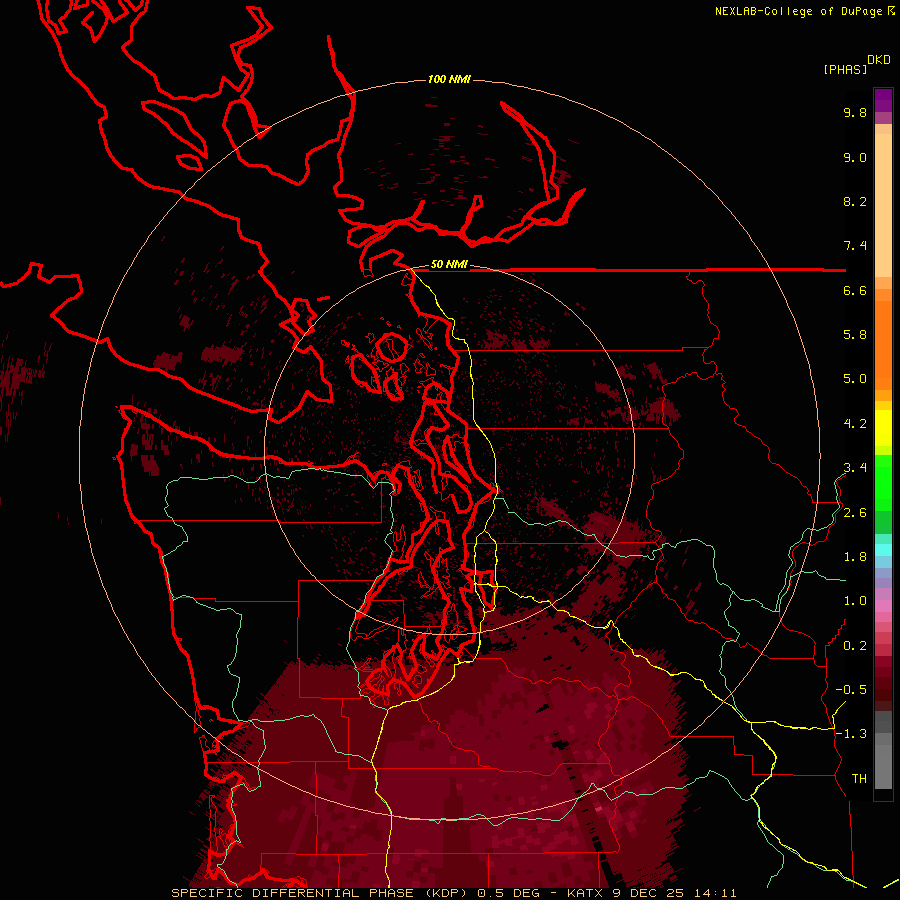Image resolution: width=900 pixels, height=900 pixels.
Task: Click the 9.8 value on the legend
Action: pos(855,112)
